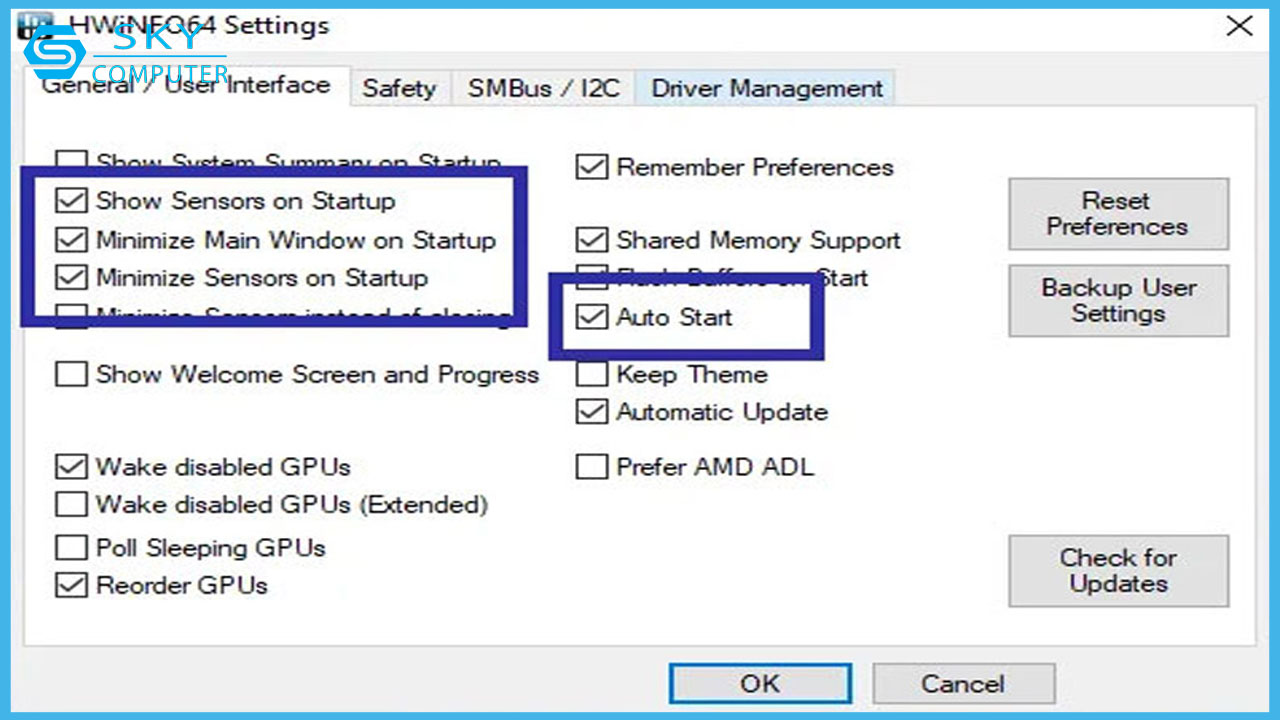
Task: Toggle Show Sensors on Startup checkbox
Action: coord(71,201)
